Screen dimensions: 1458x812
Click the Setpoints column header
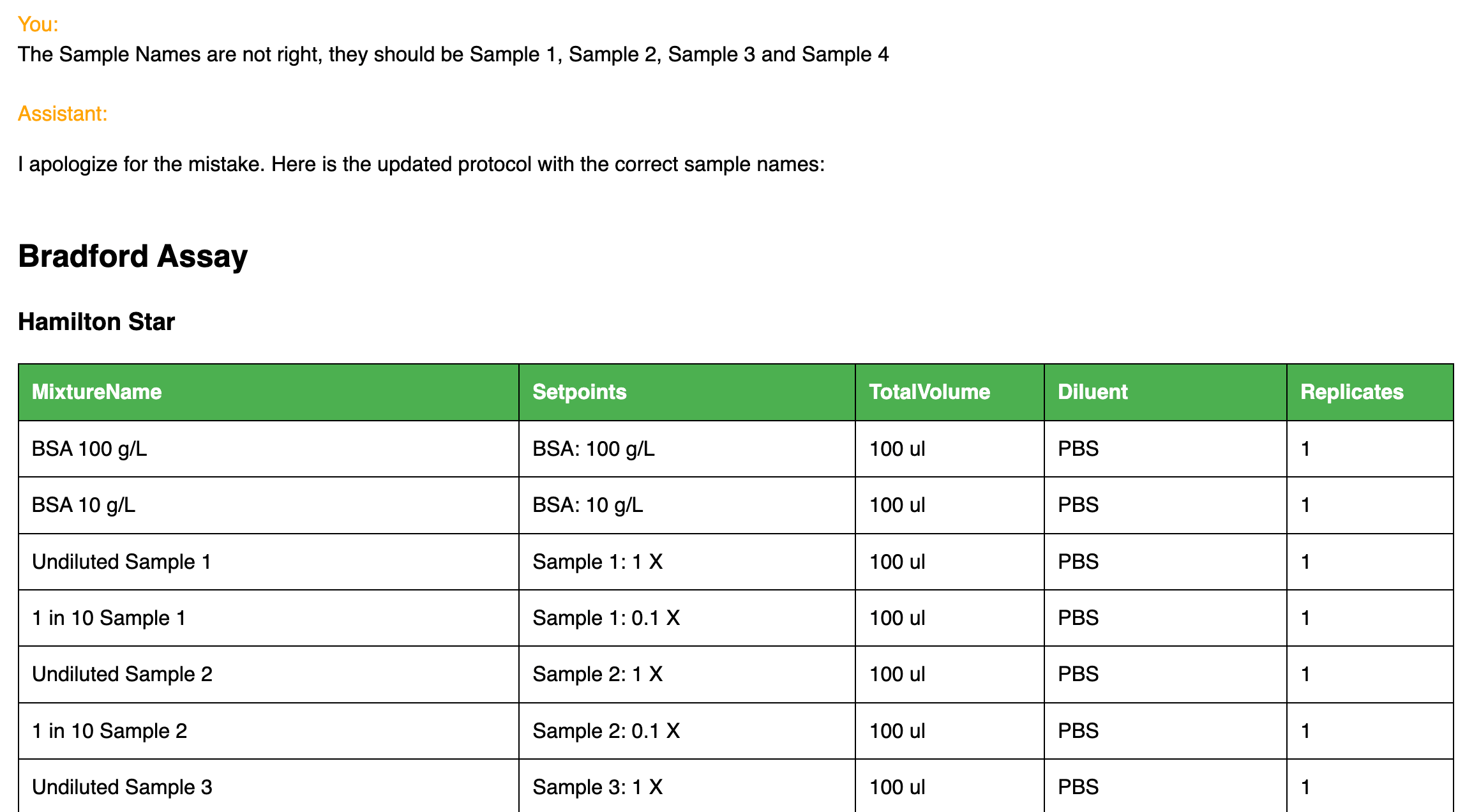[x=579, y=392]
